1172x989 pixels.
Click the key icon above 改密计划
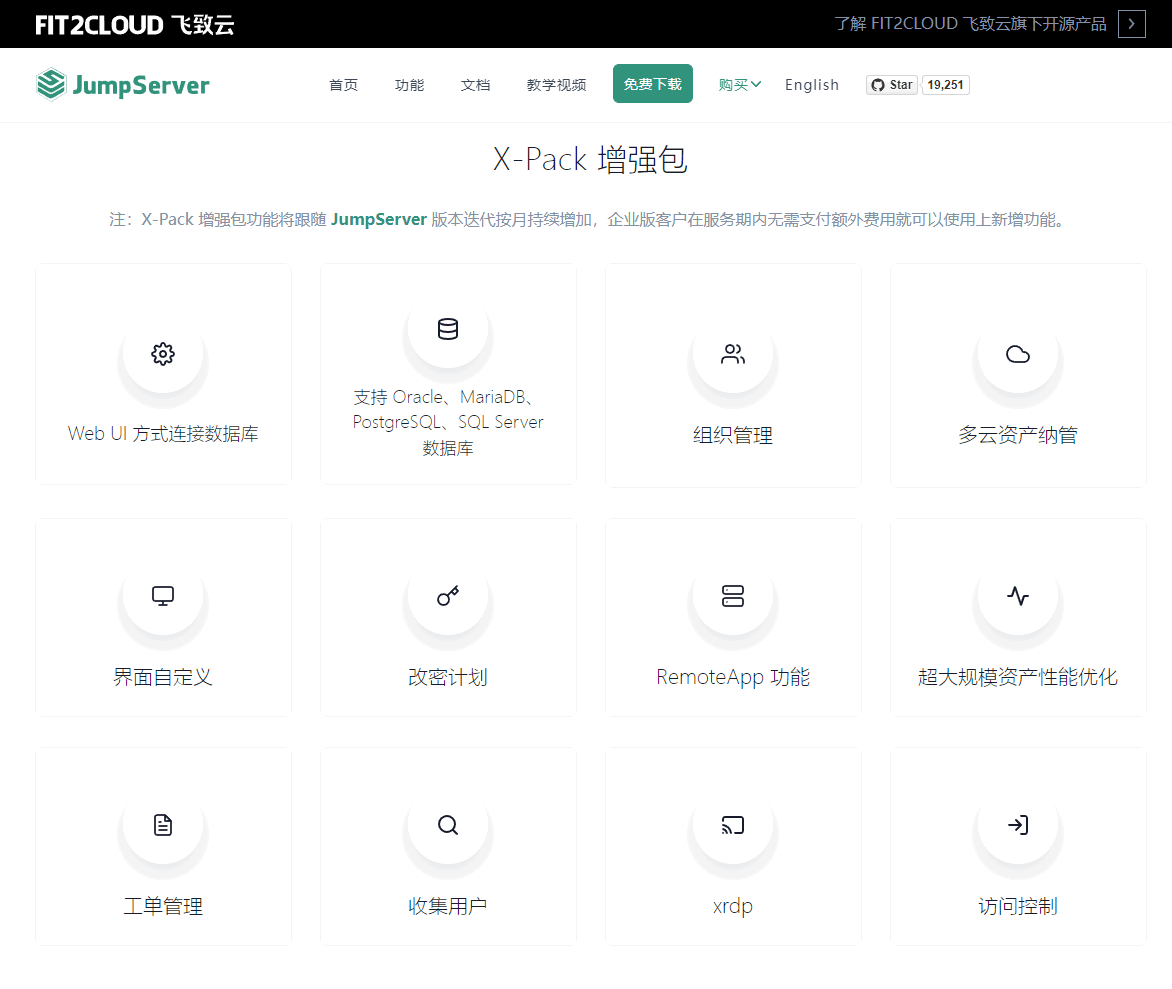pos(448,596)
